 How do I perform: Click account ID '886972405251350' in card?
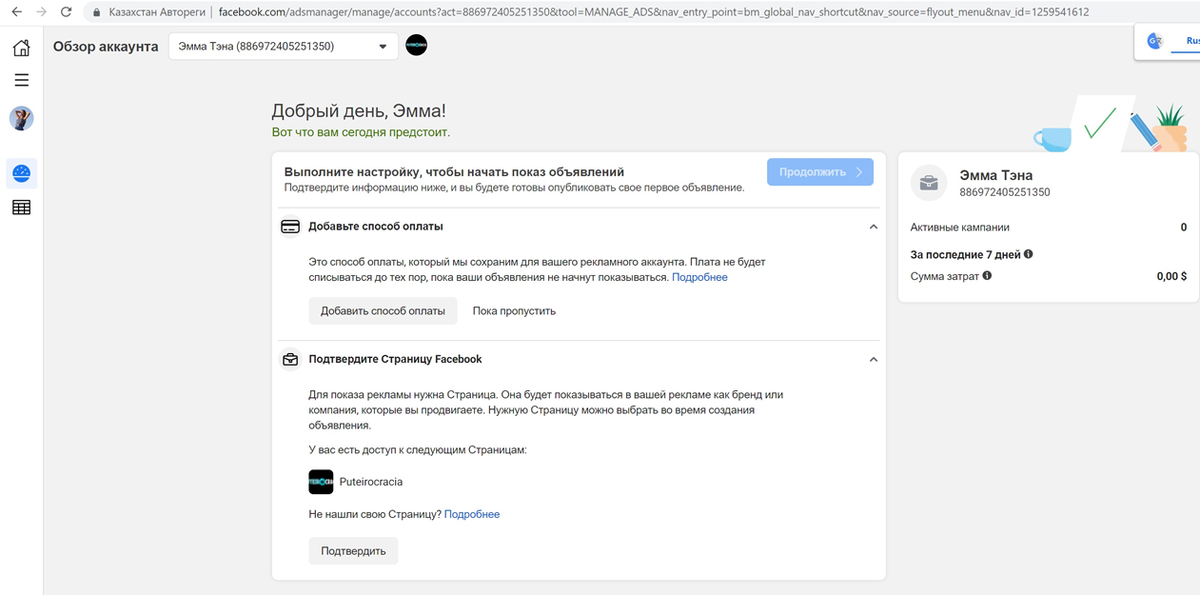click(x=1004, y=192)
